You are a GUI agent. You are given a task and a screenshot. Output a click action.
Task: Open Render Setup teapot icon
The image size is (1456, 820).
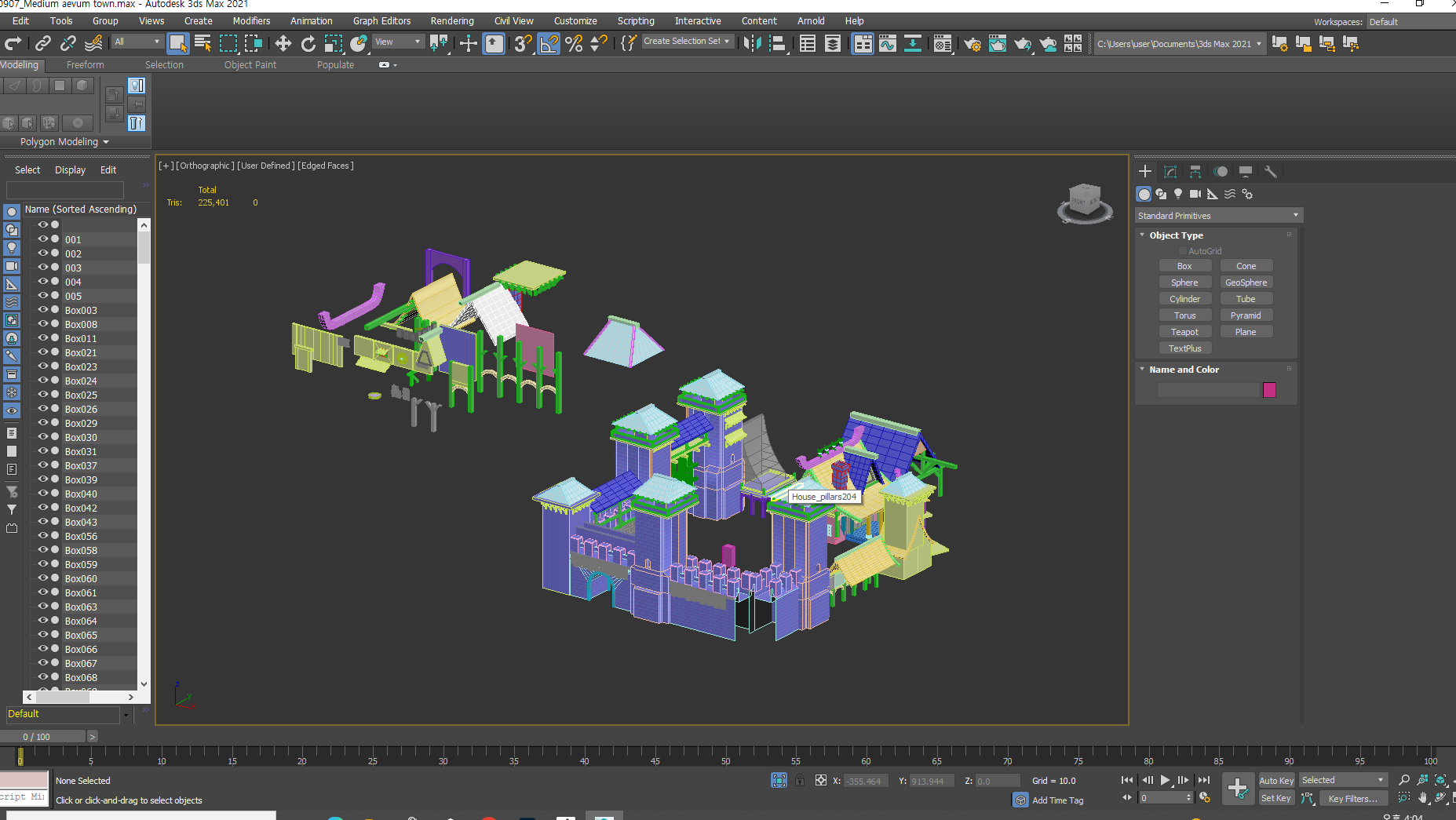pyautogui.click(x=972, y=43)
